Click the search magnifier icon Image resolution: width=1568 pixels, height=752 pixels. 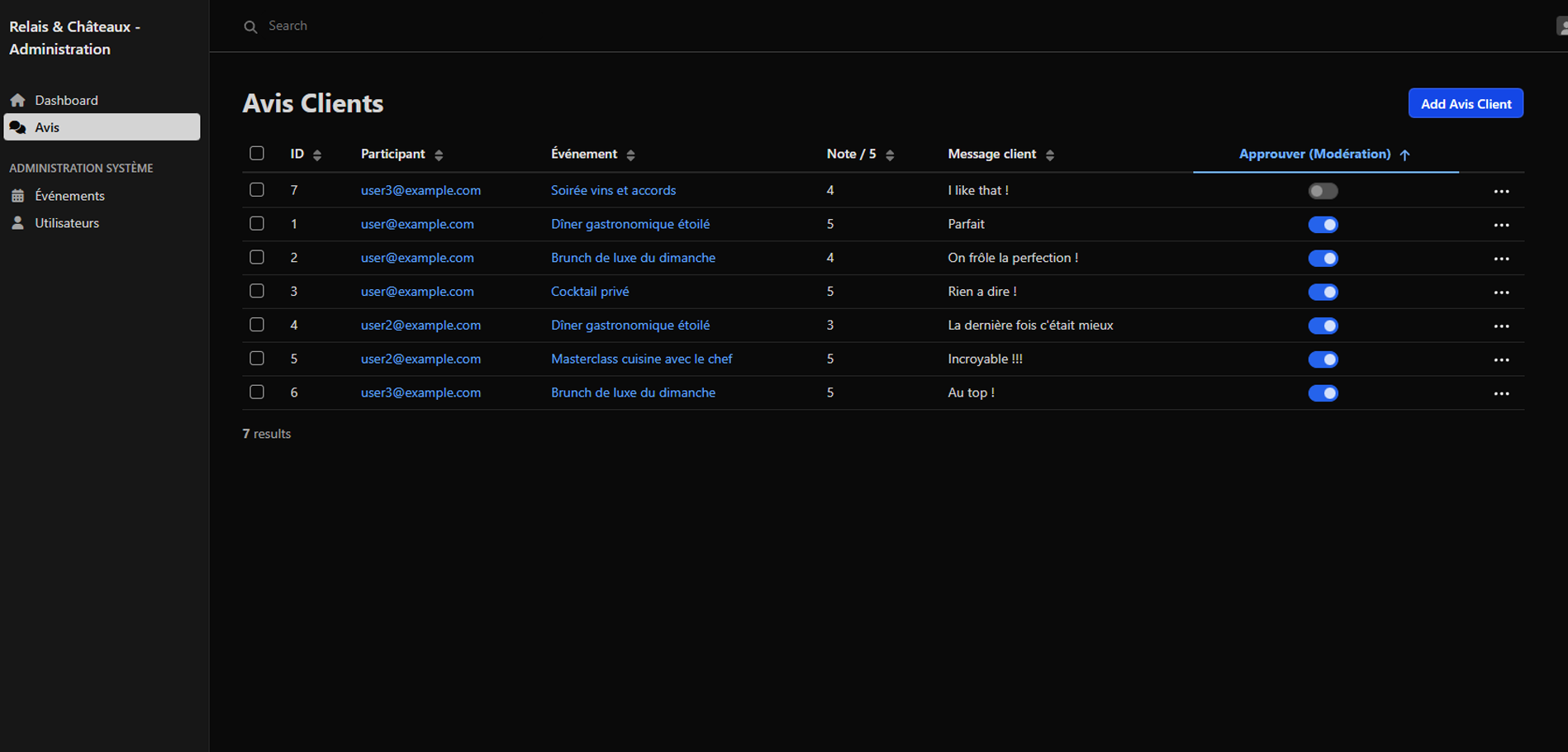point(250,26)
